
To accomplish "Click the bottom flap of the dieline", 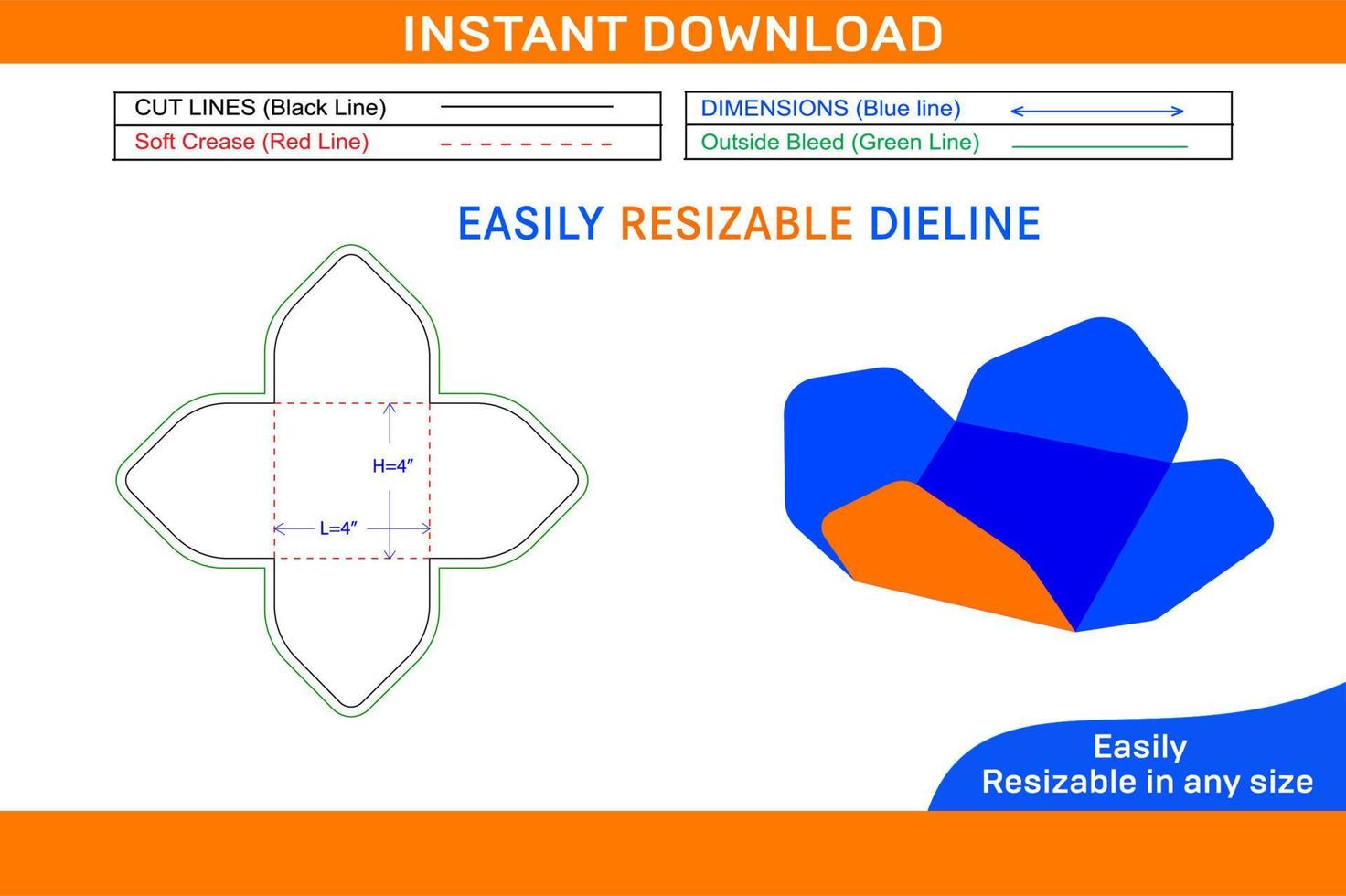I will click(x=352, y=633).
